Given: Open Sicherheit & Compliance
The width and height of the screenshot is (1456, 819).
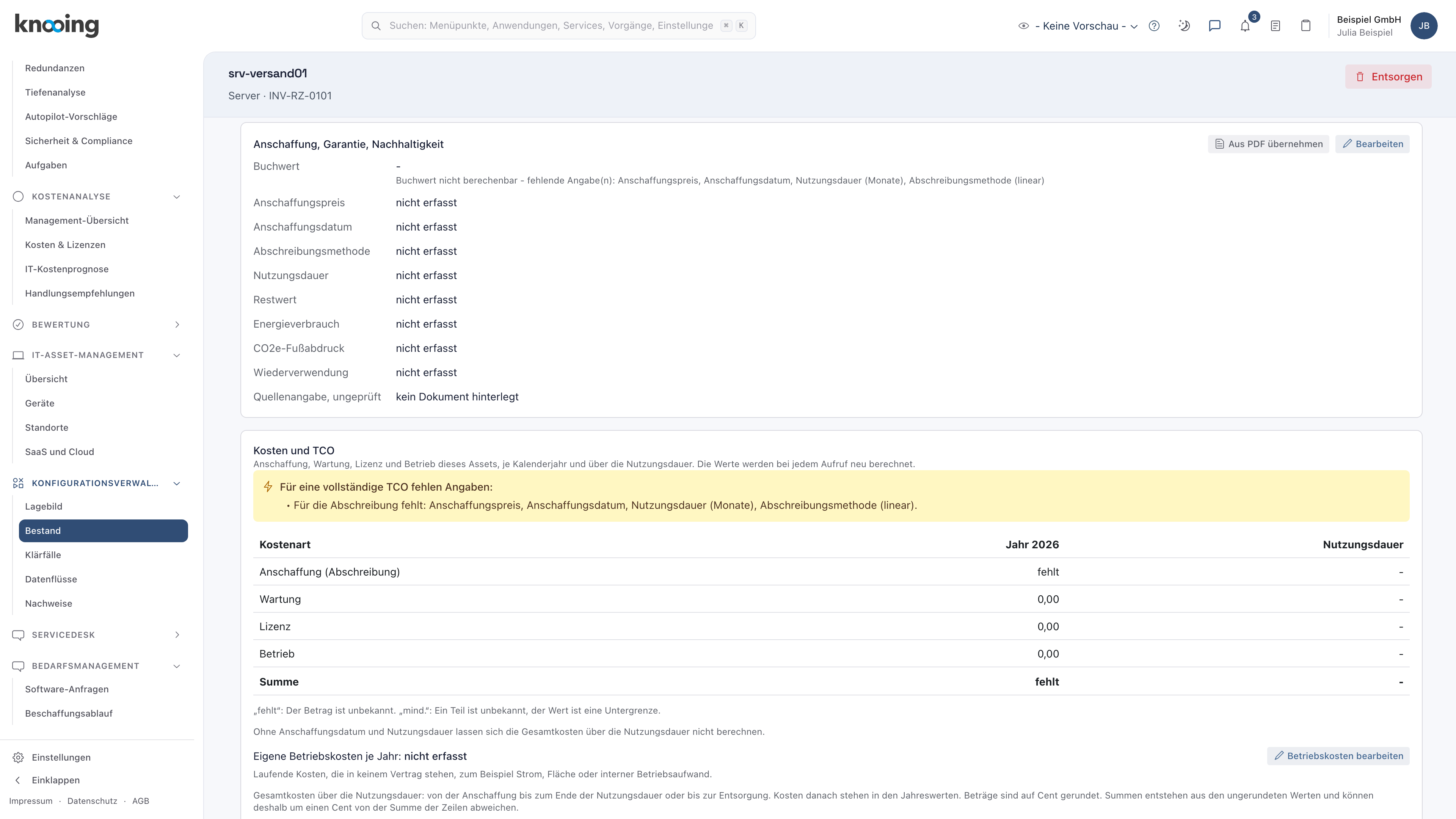Looking at the screenshot, I should tap(78, 141).
